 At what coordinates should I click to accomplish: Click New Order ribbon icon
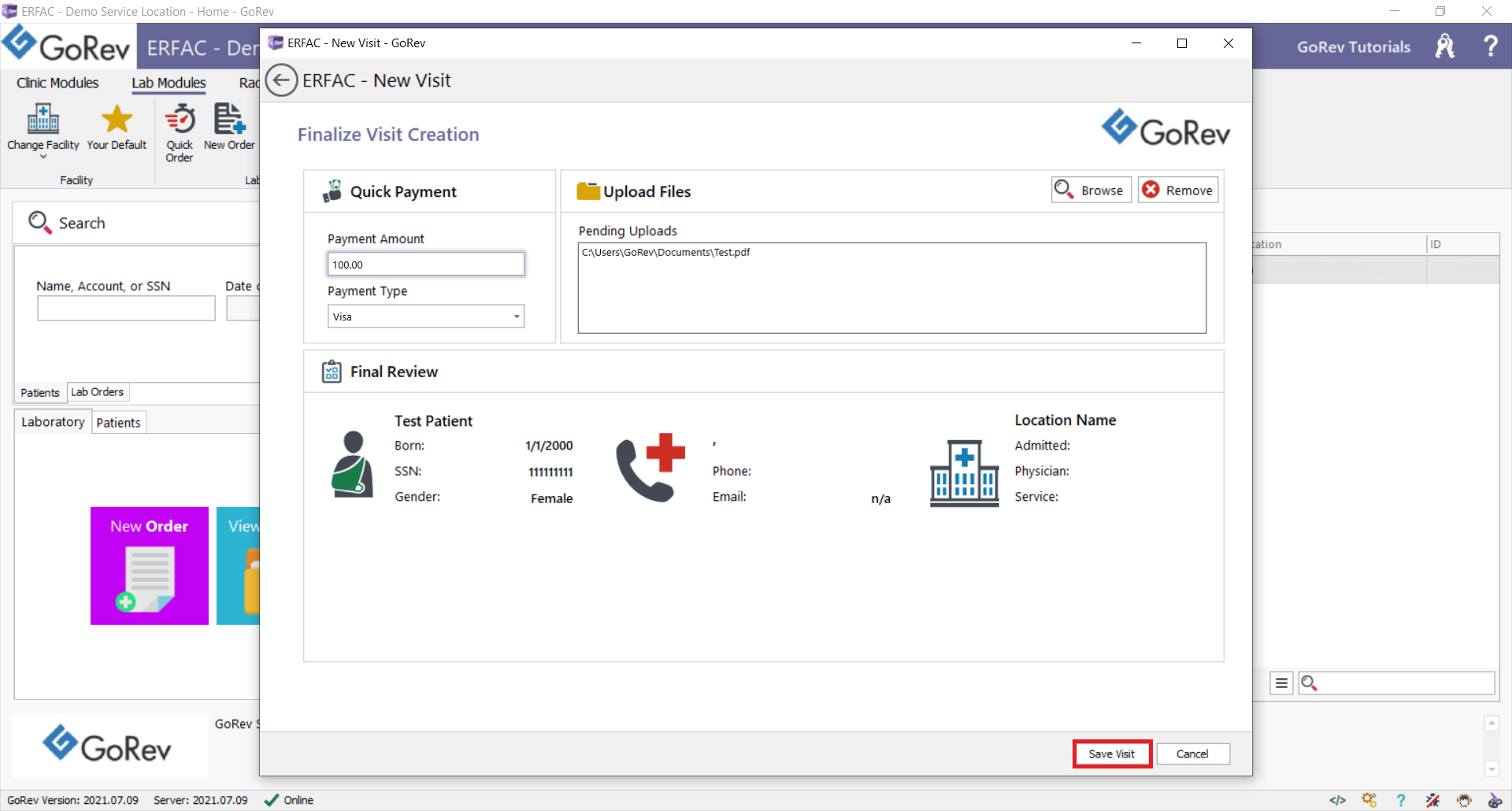tap(229, 126)
